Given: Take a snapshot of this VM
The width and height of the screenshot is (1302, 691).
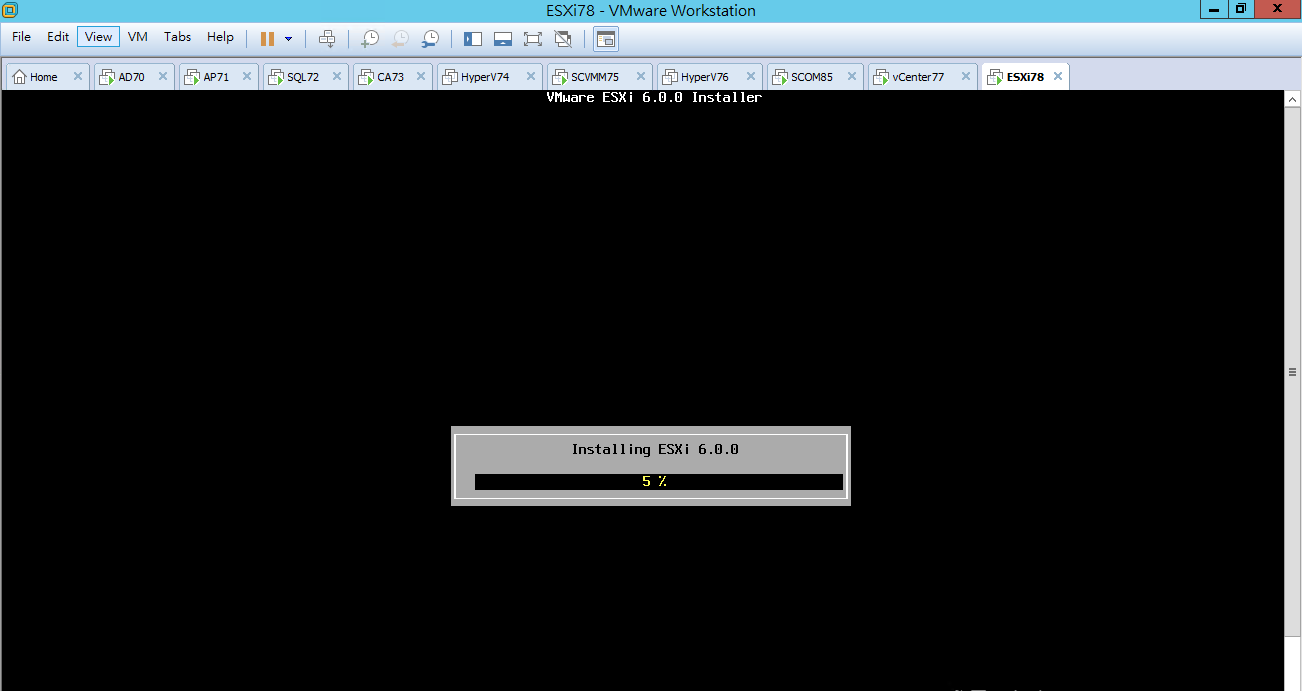Looking at the screenshot, I should [x=370, y=39].
